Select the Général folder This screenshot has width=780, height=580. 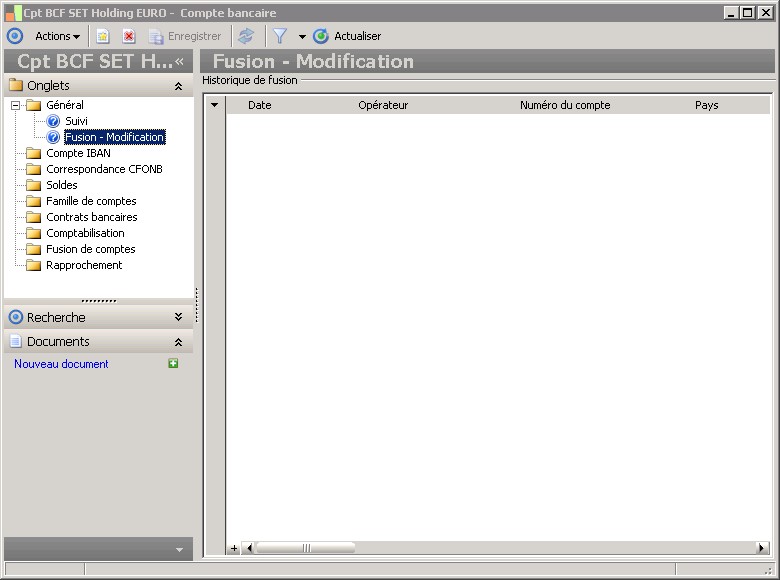click(65, 105)
